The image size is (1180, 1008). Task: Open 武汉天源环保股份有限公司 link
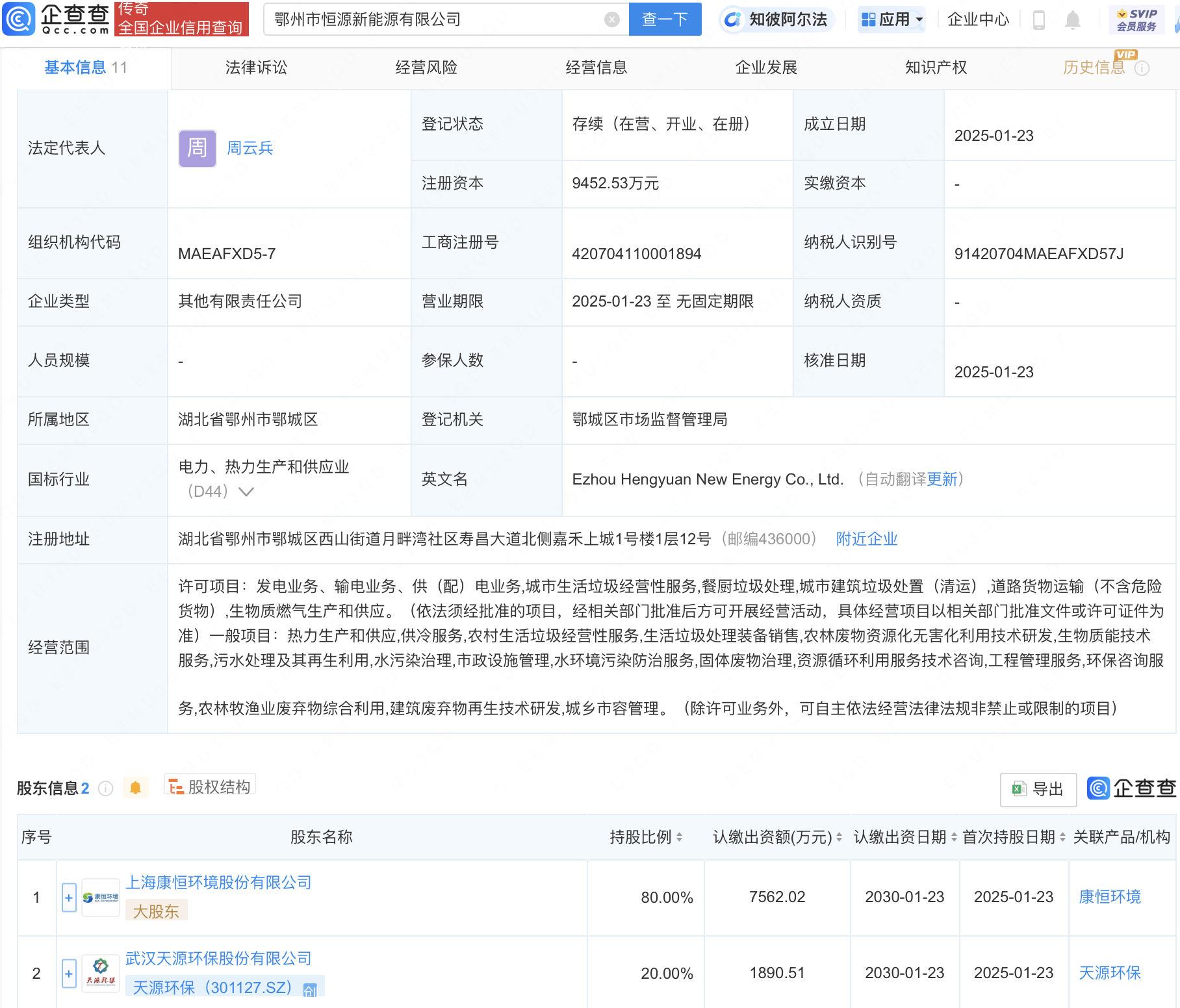click(x=218, y=959)
